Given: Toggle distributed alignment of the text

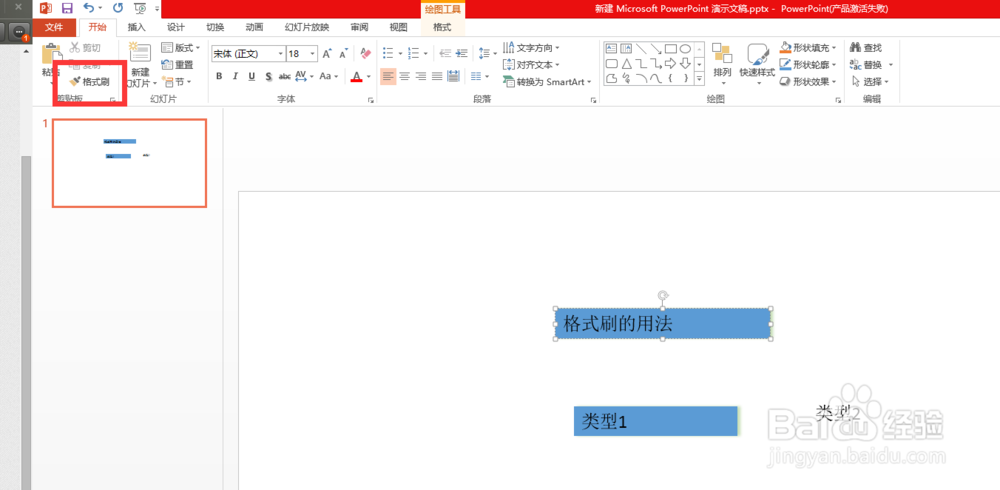Looking at the screenshot, I should 453,77.
